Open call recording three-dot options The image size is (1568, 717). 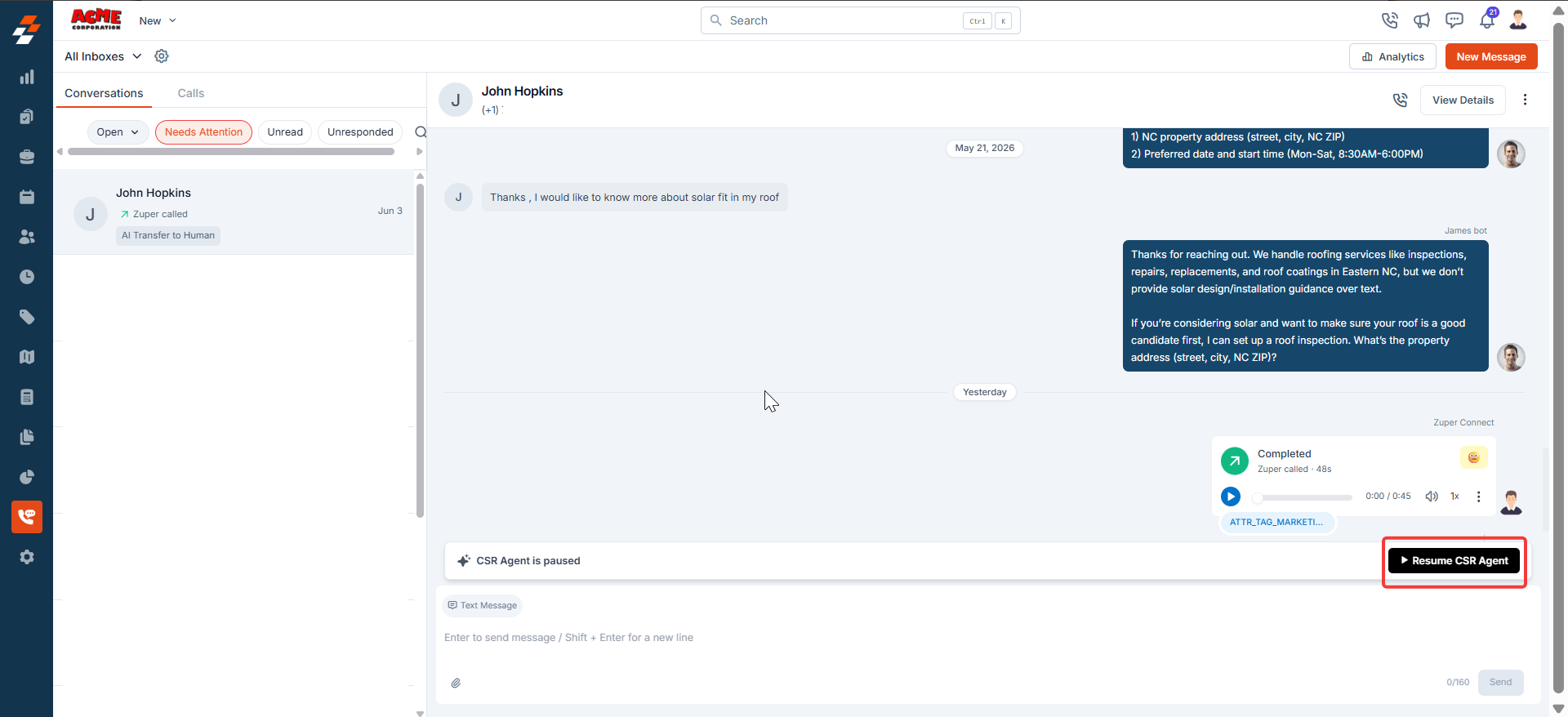pos(1478,497)
